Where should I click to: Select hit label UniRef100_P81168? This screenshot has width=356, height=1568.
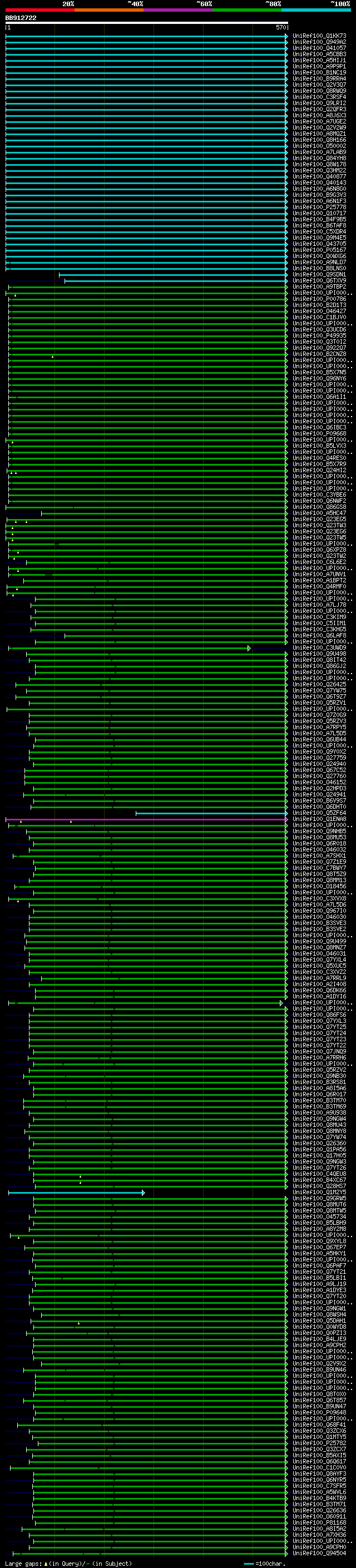pyautogui.click(x=319, y=1523)
